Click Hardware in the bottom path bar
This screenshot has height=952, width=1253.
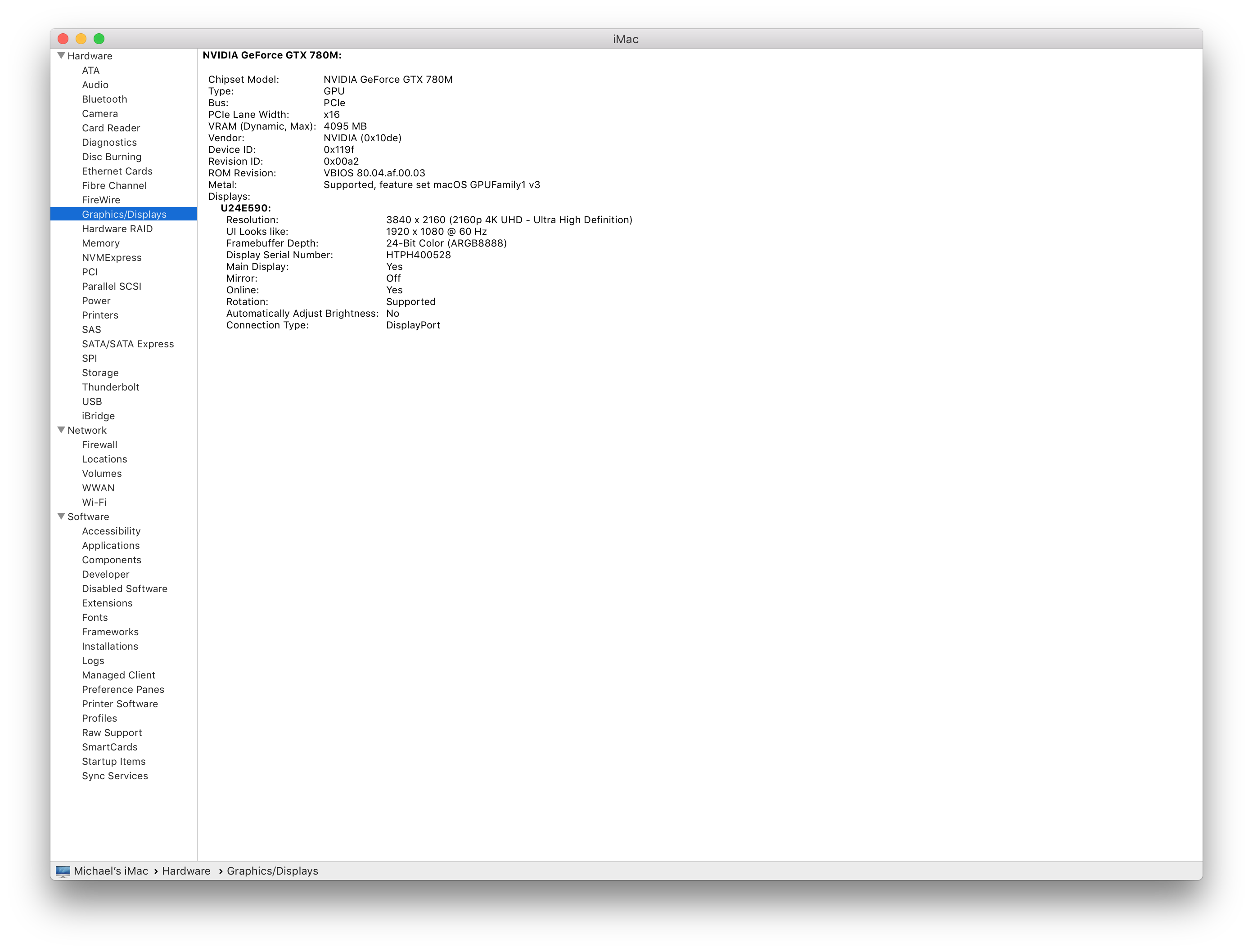coord(186,871)
